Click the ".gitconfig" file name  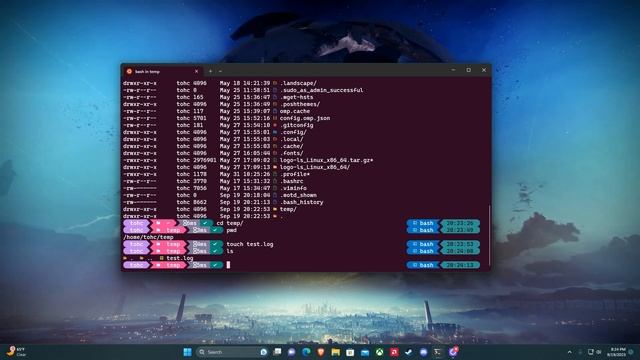[296, 125]
